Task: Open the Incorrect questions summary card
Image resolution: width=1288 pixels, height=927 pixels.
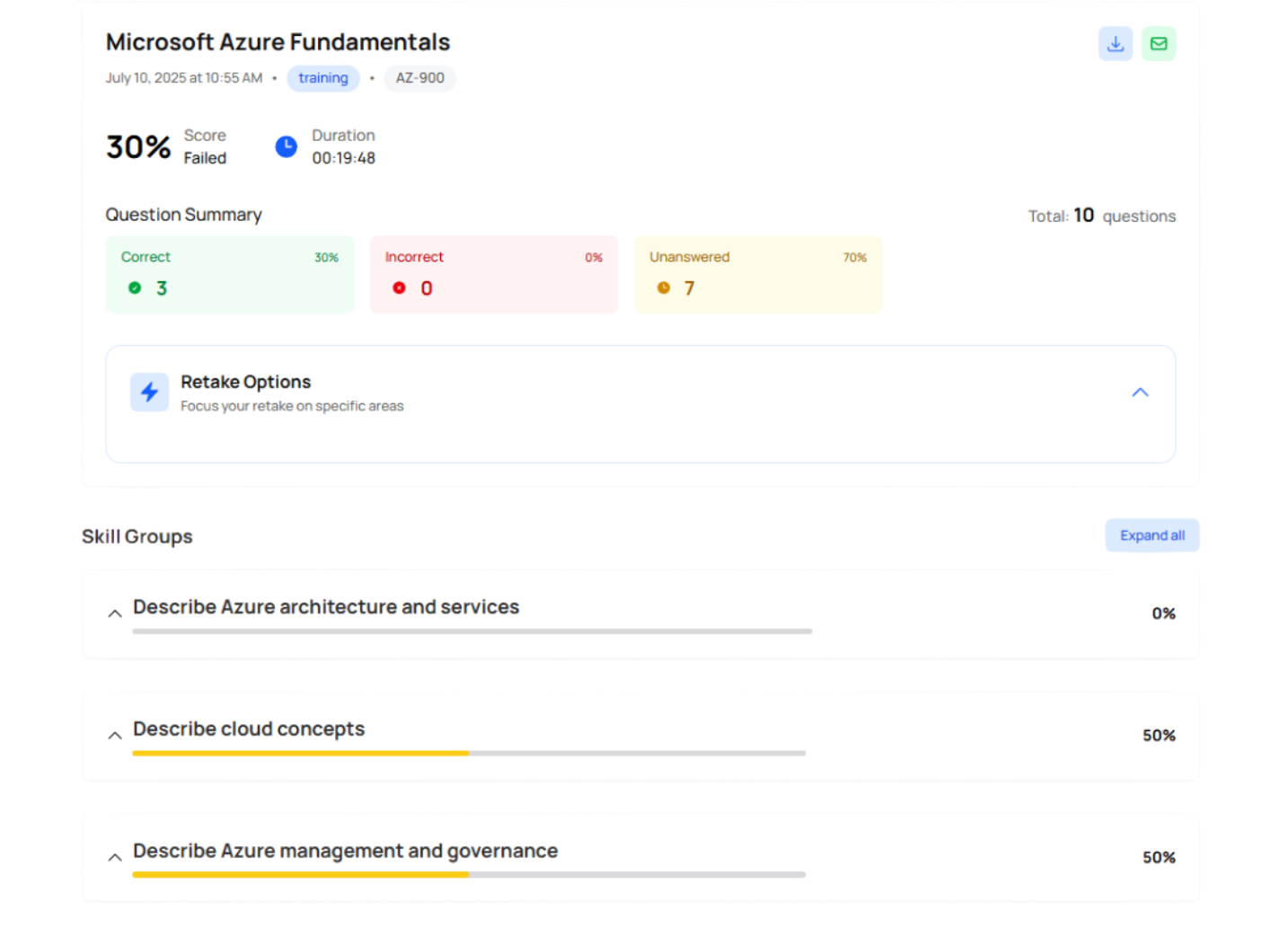Action: point(493,274)
